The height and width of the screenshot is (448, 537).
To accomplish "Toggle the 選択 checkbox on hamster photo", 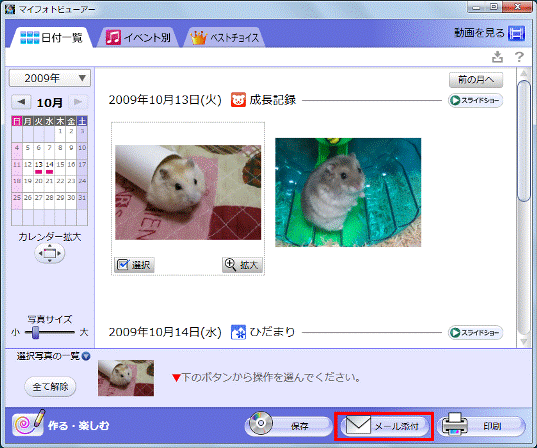I will [x=134, y=265].
